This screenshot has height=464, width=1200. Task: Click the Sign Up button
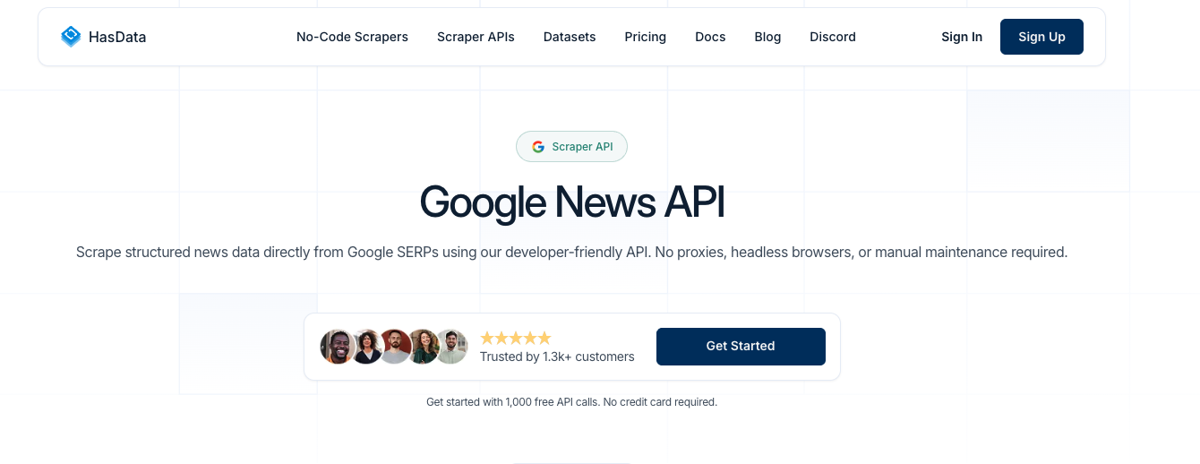pyautogui.click(x=1042, y=37)
